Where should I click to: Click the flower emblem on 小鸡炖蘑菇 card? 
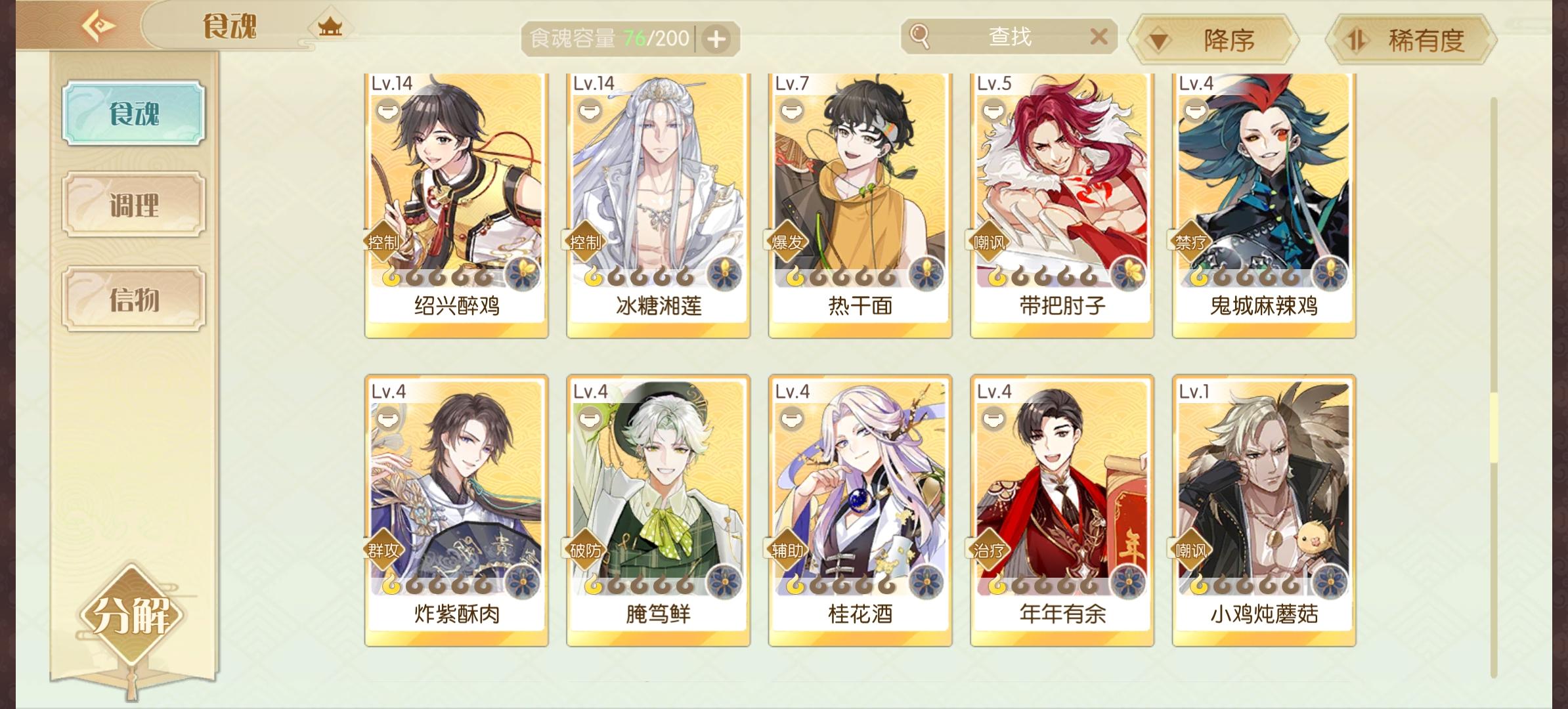1331,582
